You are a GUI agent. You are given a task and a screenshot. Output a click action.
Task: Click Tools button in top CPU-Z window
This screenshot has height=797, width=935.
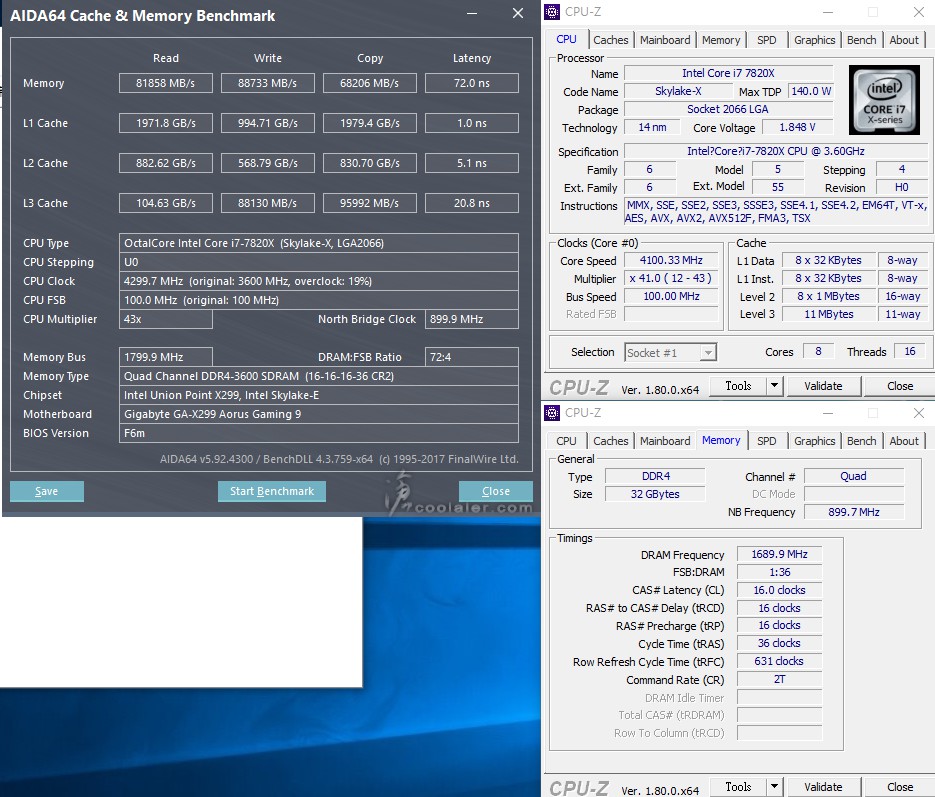(738, 386)
